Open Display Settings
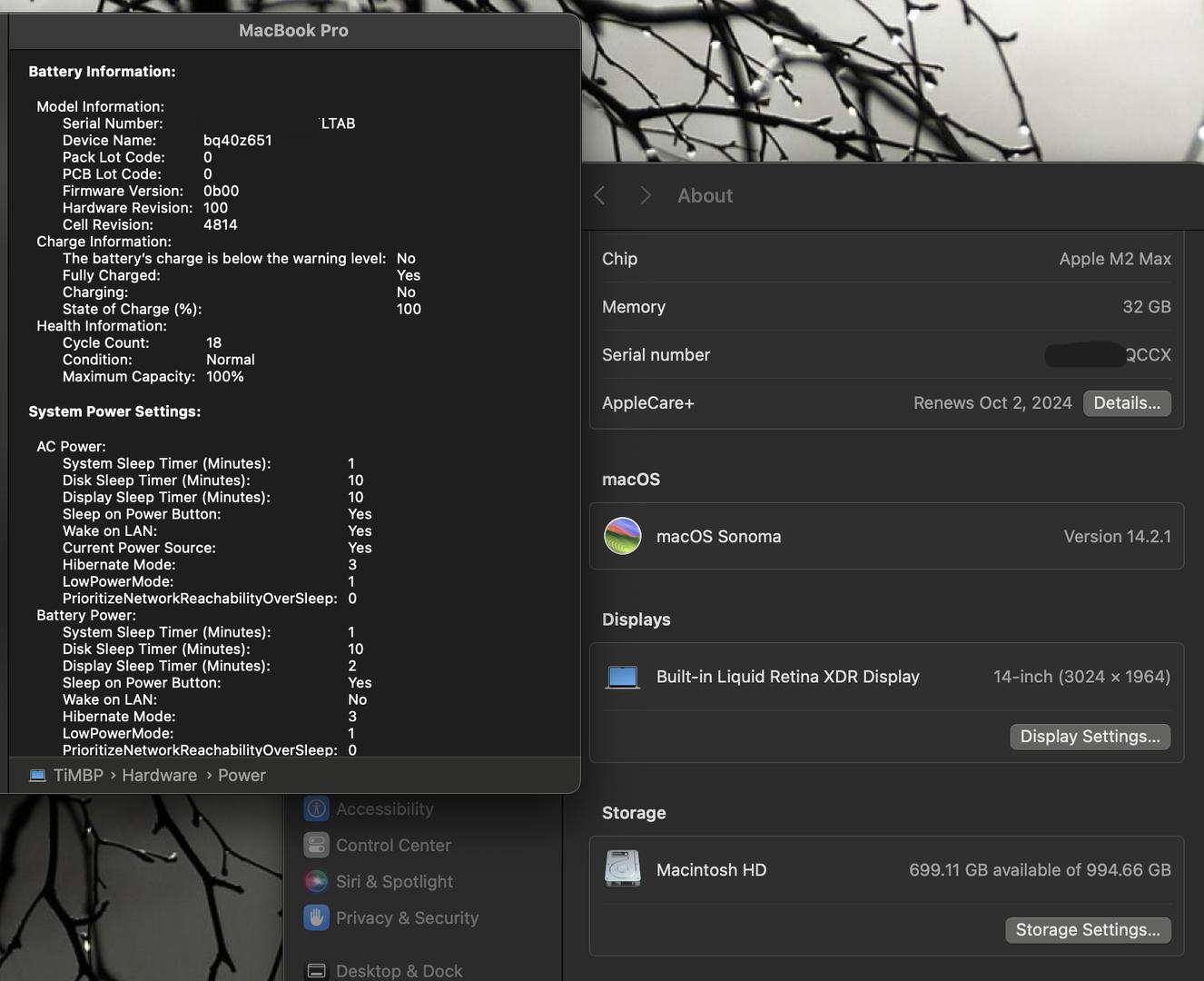Image resolution: width=1204 pixels, height=981 pixels. [1090, 737]
